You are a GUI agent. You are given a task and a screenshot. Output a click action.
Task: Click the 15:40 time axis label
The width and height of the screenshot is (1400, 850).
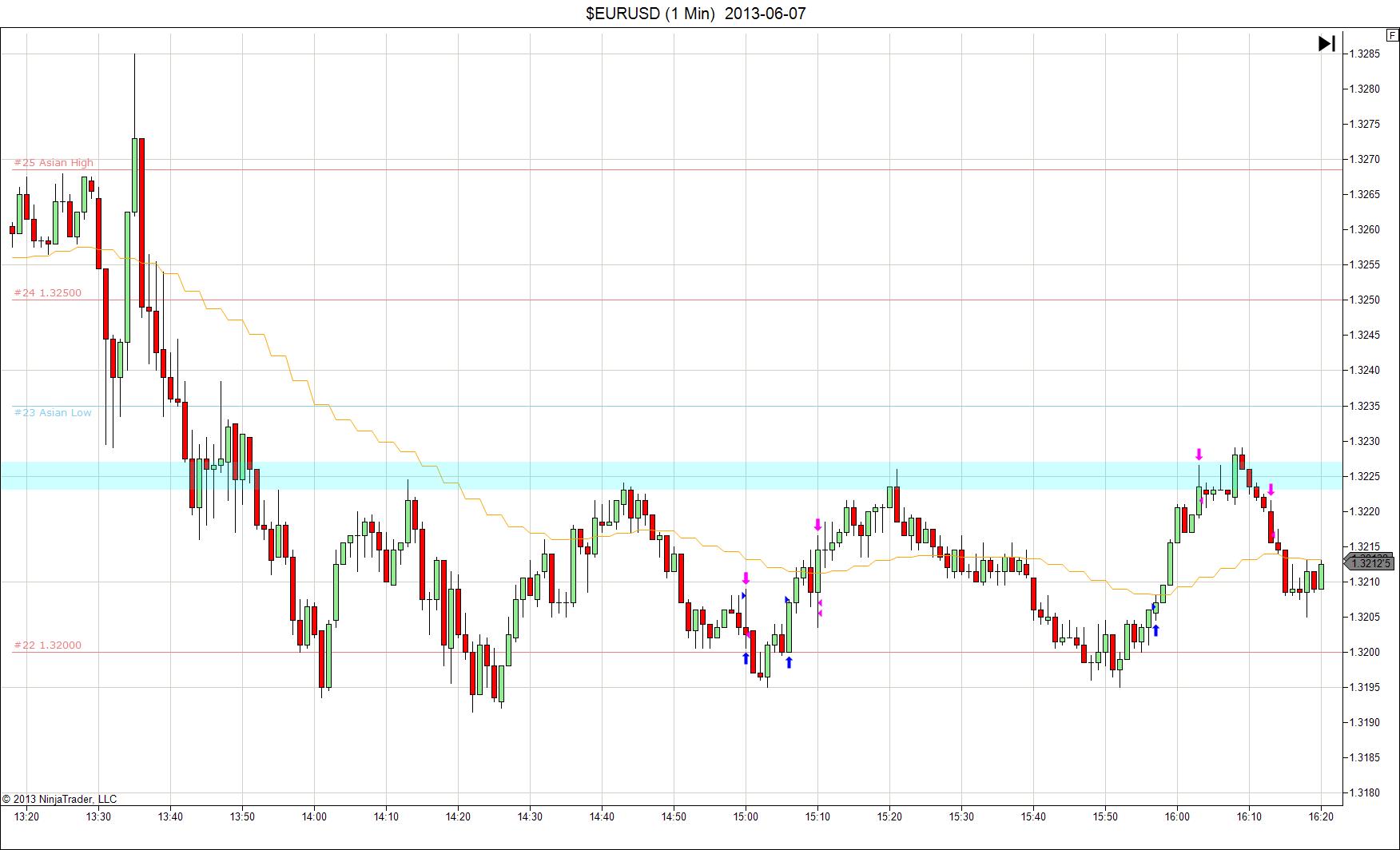pos(1033,817)
